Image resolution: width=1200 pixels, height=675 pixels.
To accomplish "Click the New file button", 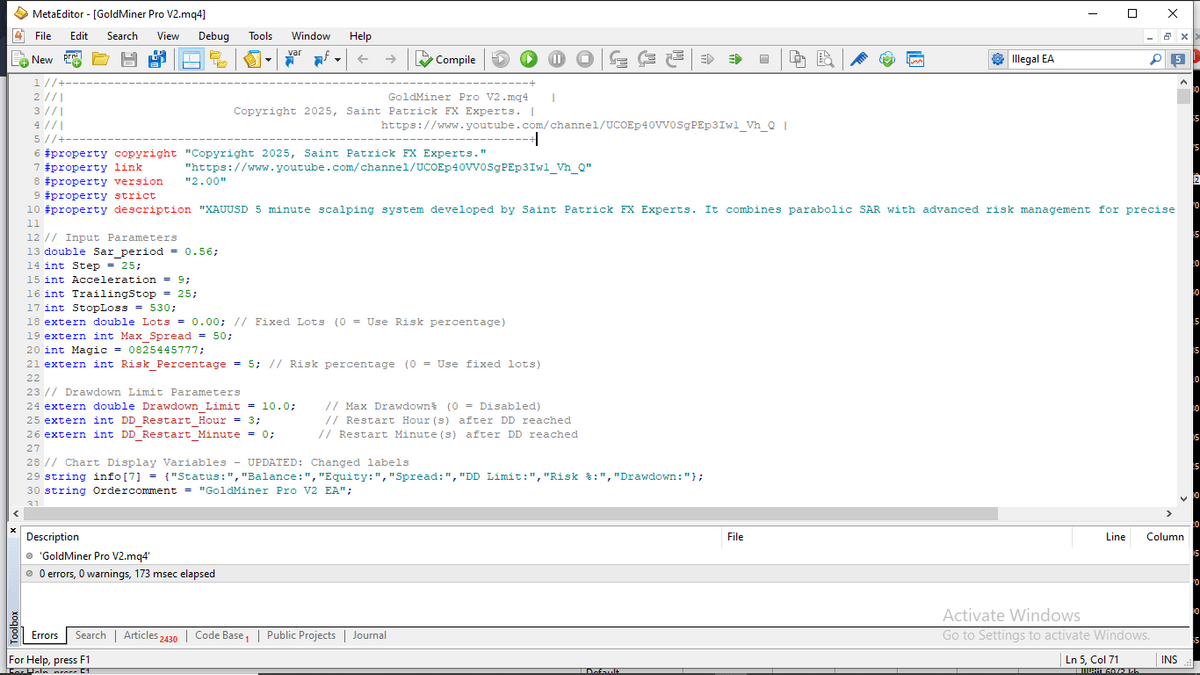I will [31, 59].
